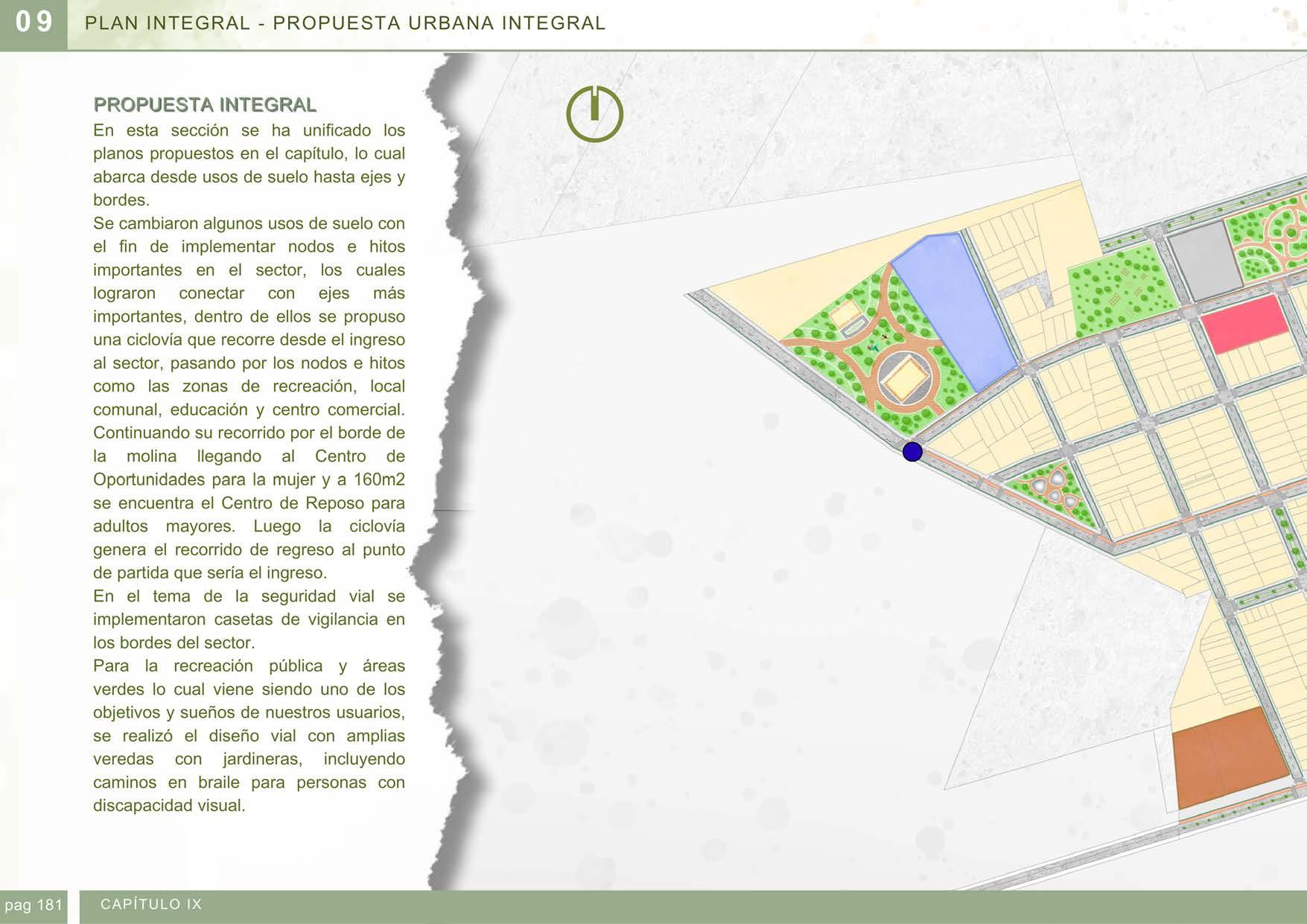Select the gray block on the map
1307x924 pixels.
(1204, 261)
